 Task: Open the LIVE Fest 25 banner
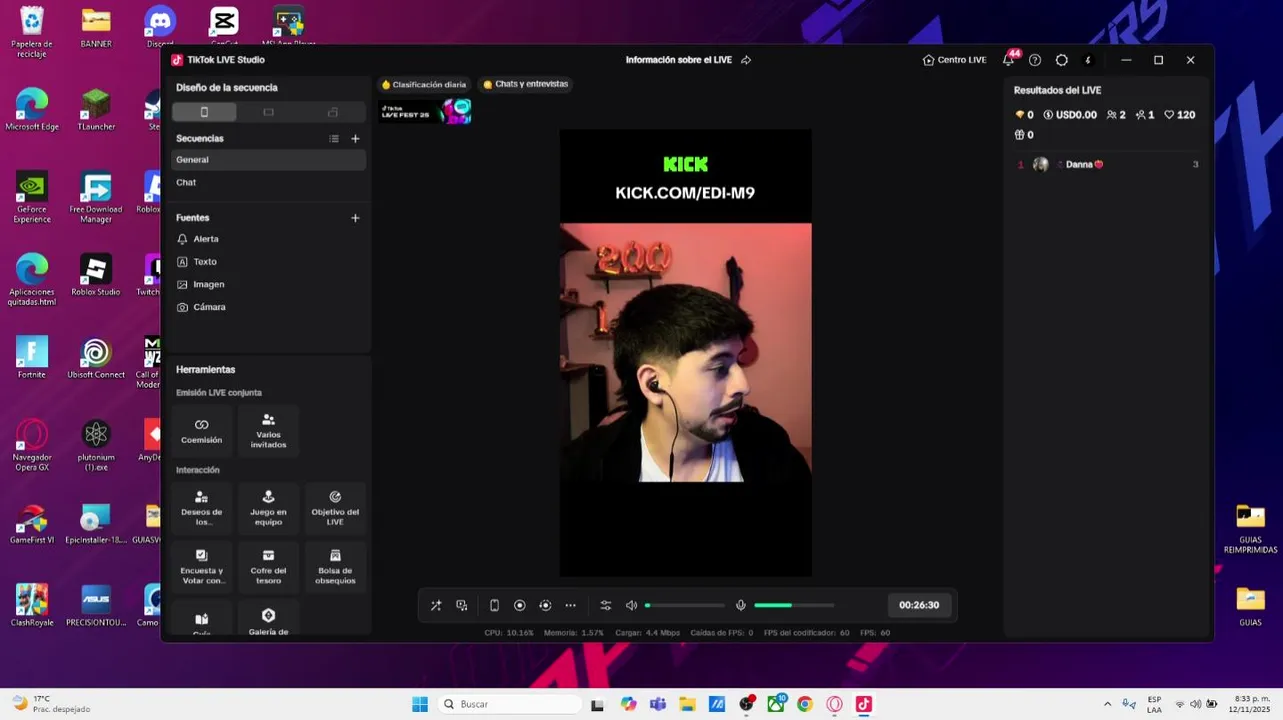click(x=425, y=111)
